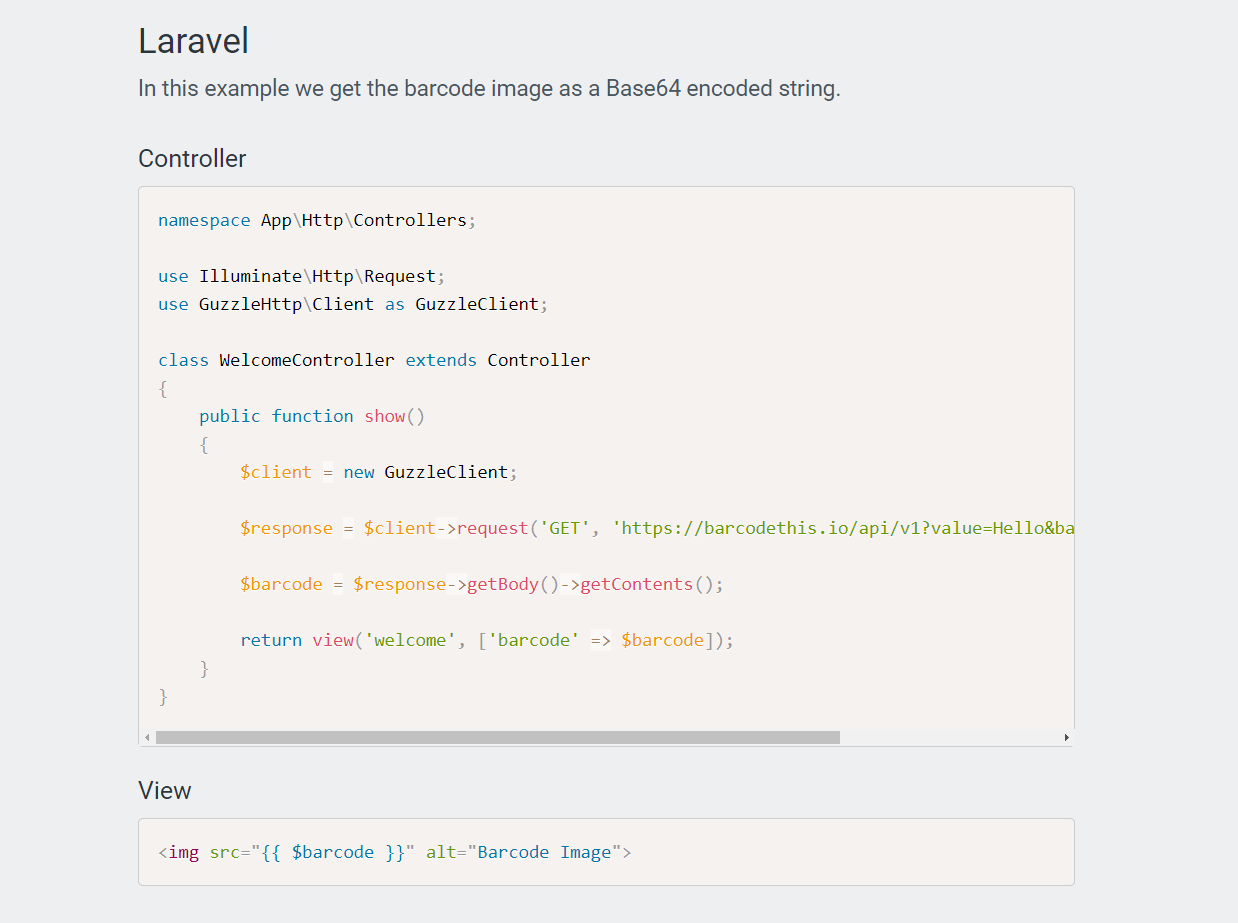The width and height of the screenshot is (1238, 923).
Task: Click the 'use Illuminate\Http\Request;' line
Action: pos(302,276)
